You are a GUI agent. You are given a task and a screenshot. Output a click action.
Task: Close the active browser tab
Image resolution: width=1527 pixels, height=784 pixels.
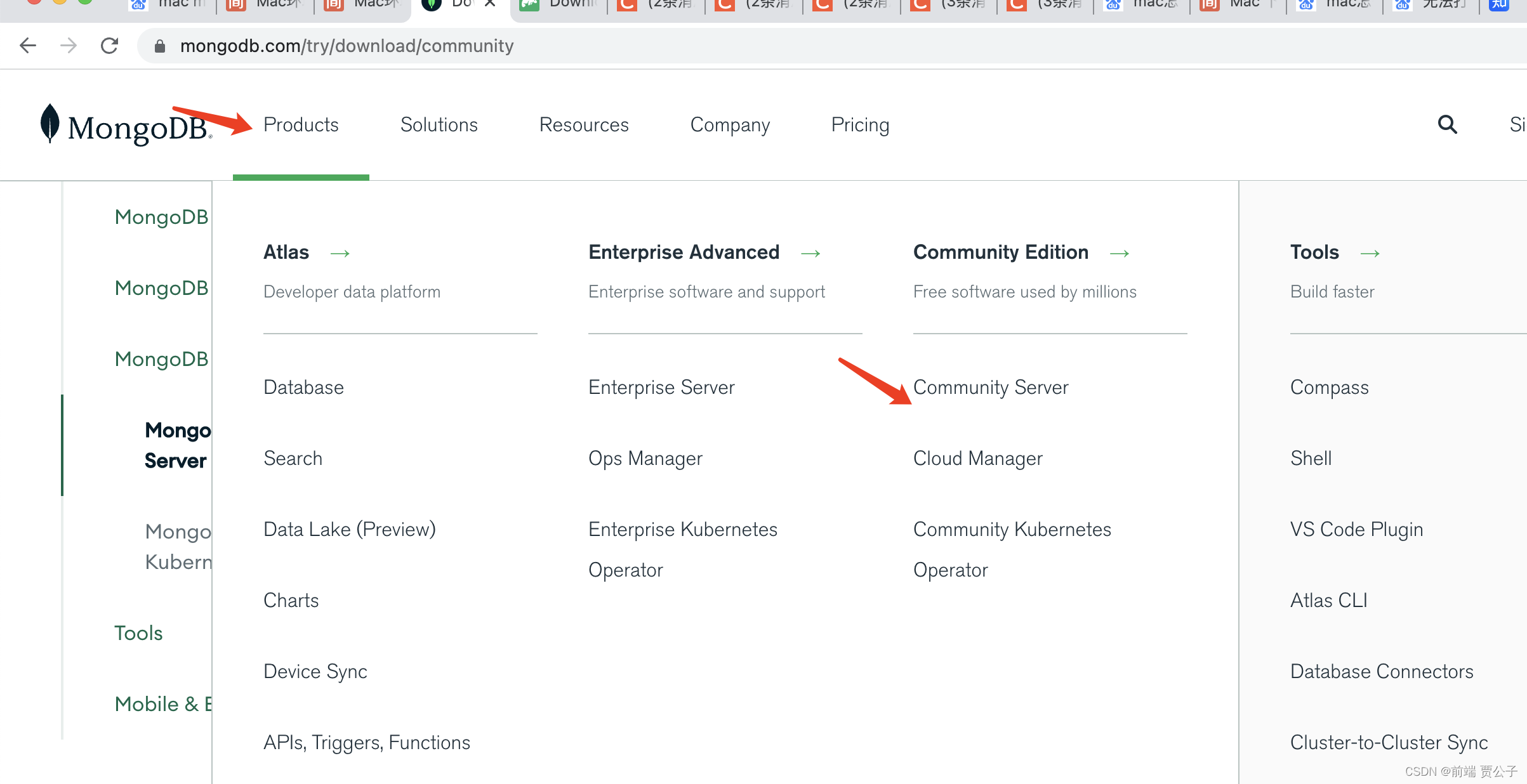[x=490, y=4]
